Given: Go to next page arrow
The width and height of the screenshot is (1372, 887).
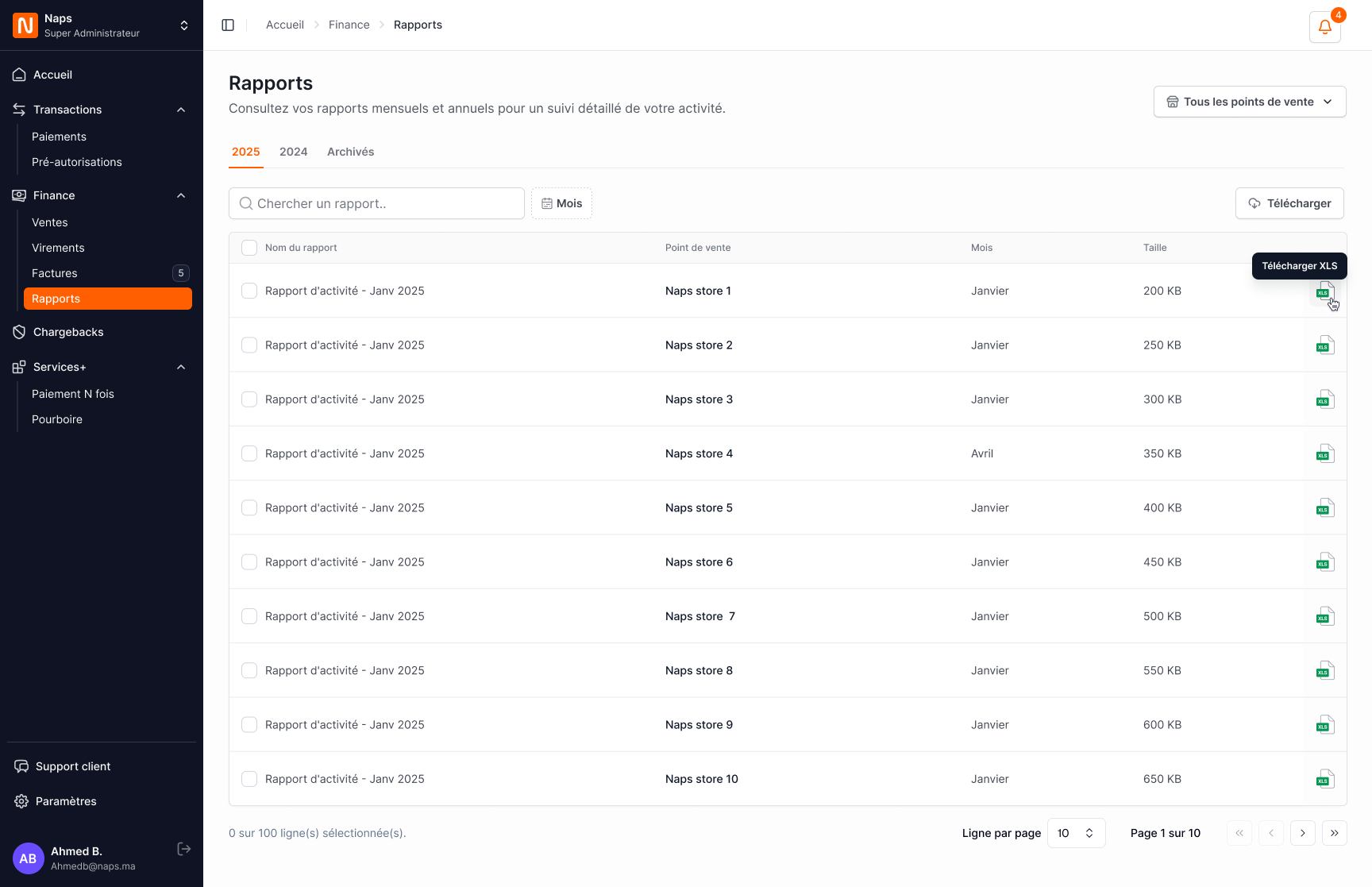Looking at the screenshot, I should pyautogui.click(x=1303, y=833).
